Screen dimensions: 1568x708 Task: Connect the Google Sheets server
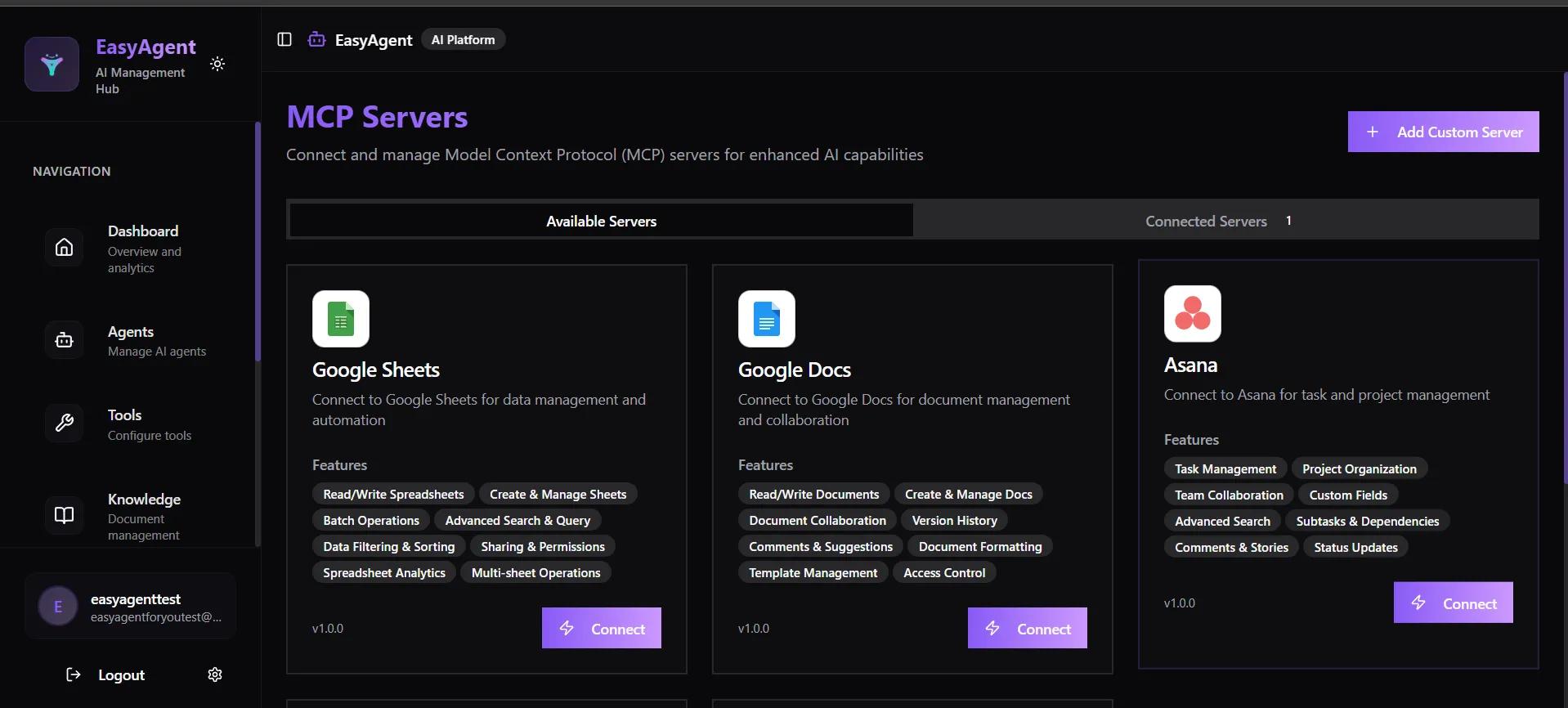point(601,628)
